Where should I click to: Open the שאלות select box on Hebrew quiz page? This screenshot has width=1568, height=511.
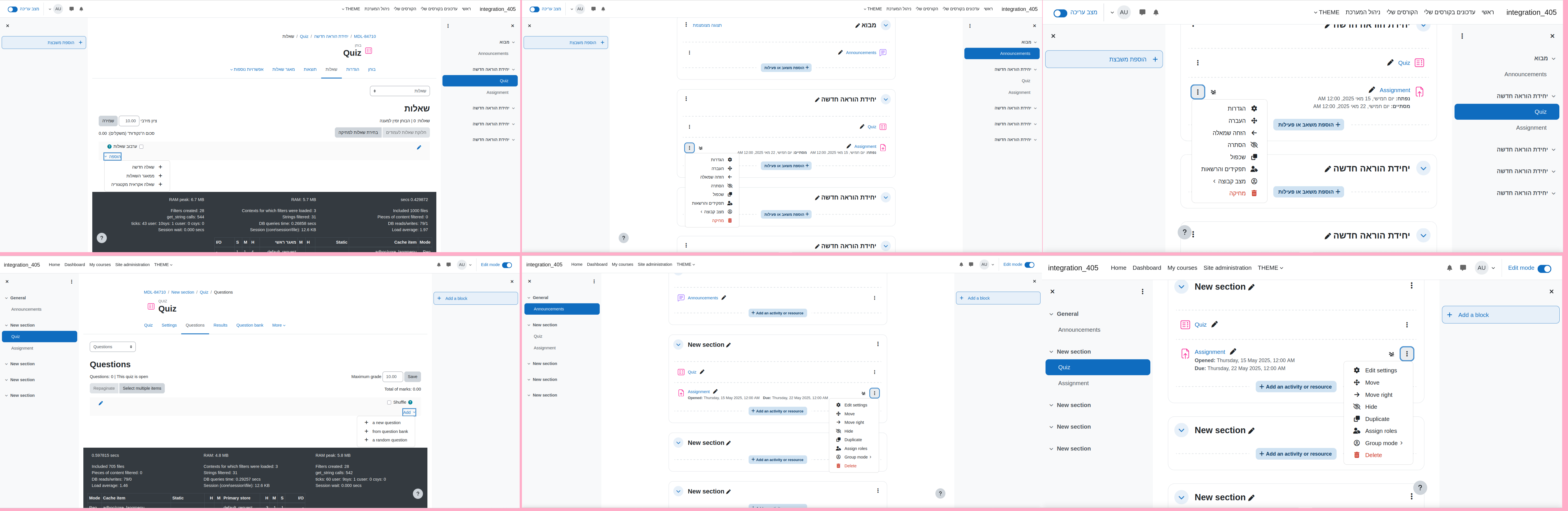400,91
